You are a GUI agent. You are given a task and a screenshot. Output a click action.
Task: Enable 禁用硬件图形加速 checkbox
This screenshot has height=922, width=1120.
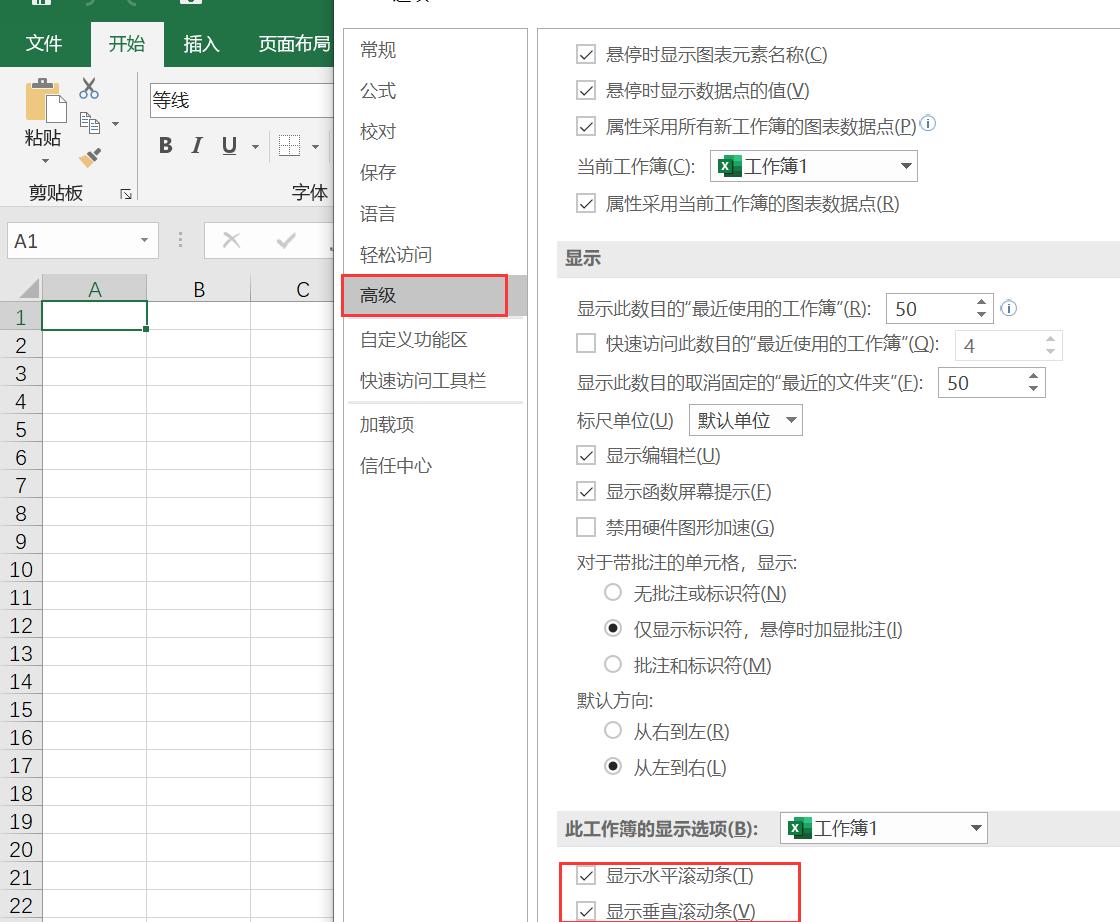pos(585,527)
